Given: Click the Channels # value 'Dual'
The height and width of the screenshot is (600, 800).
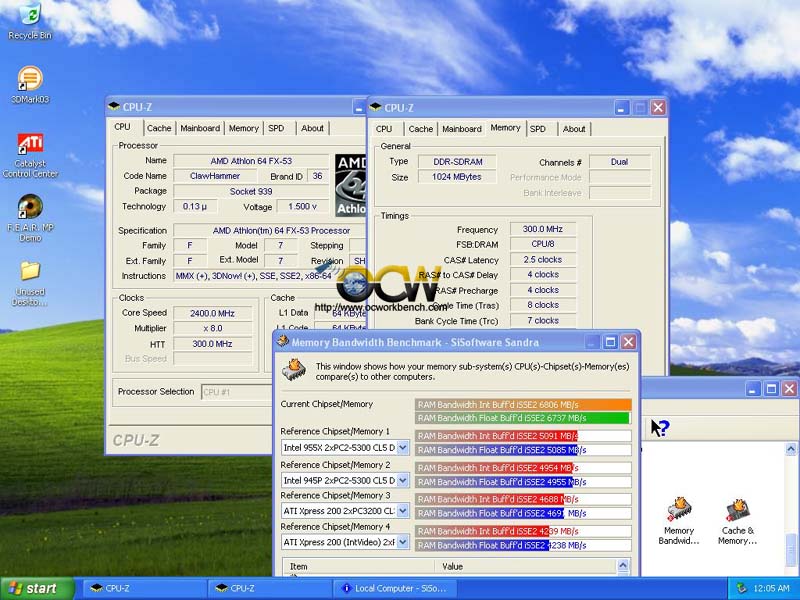Looking at the screenshot, I should (x=619, y=162).
